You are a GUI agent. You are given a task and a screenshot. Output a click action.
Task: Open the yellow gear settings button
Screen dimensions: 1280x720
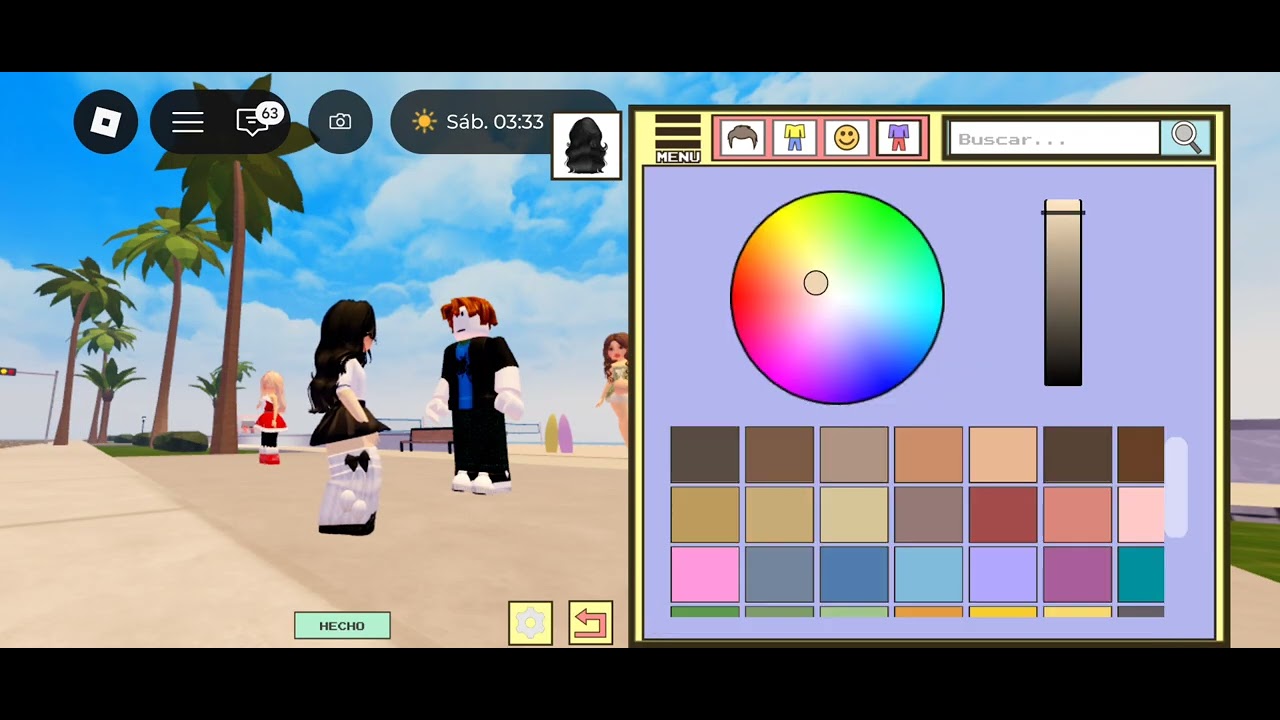point(530,623)
